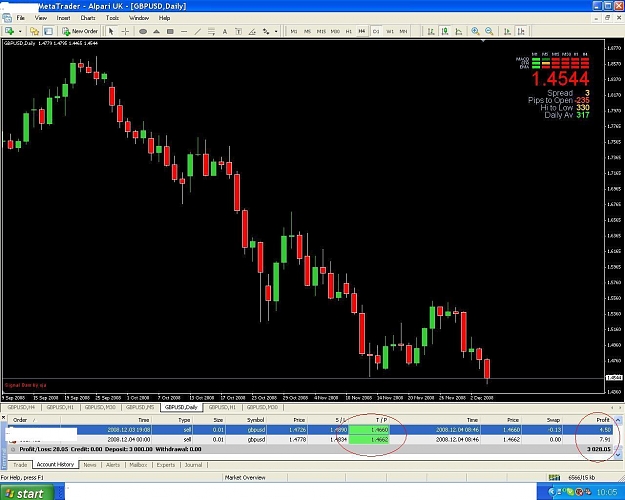Click the Zoom In magnifier icon
This screenshot has width=625, height=500.
(x=475, y=31)
